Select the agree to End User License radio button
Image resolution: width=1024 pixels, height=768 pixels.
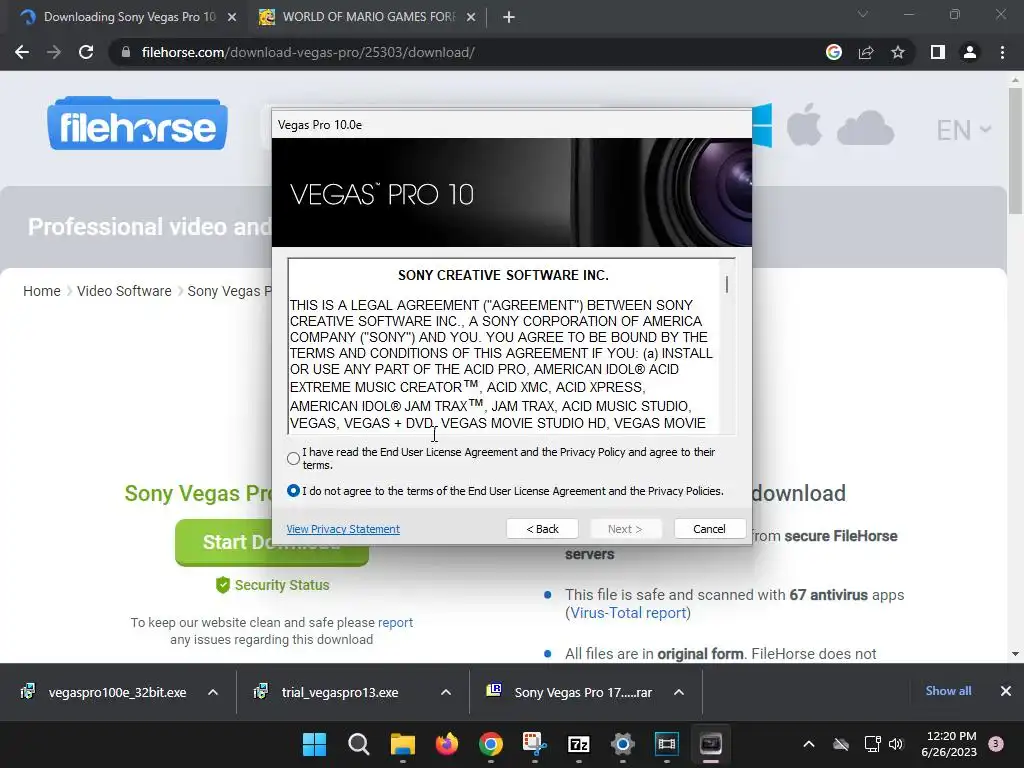293,458
